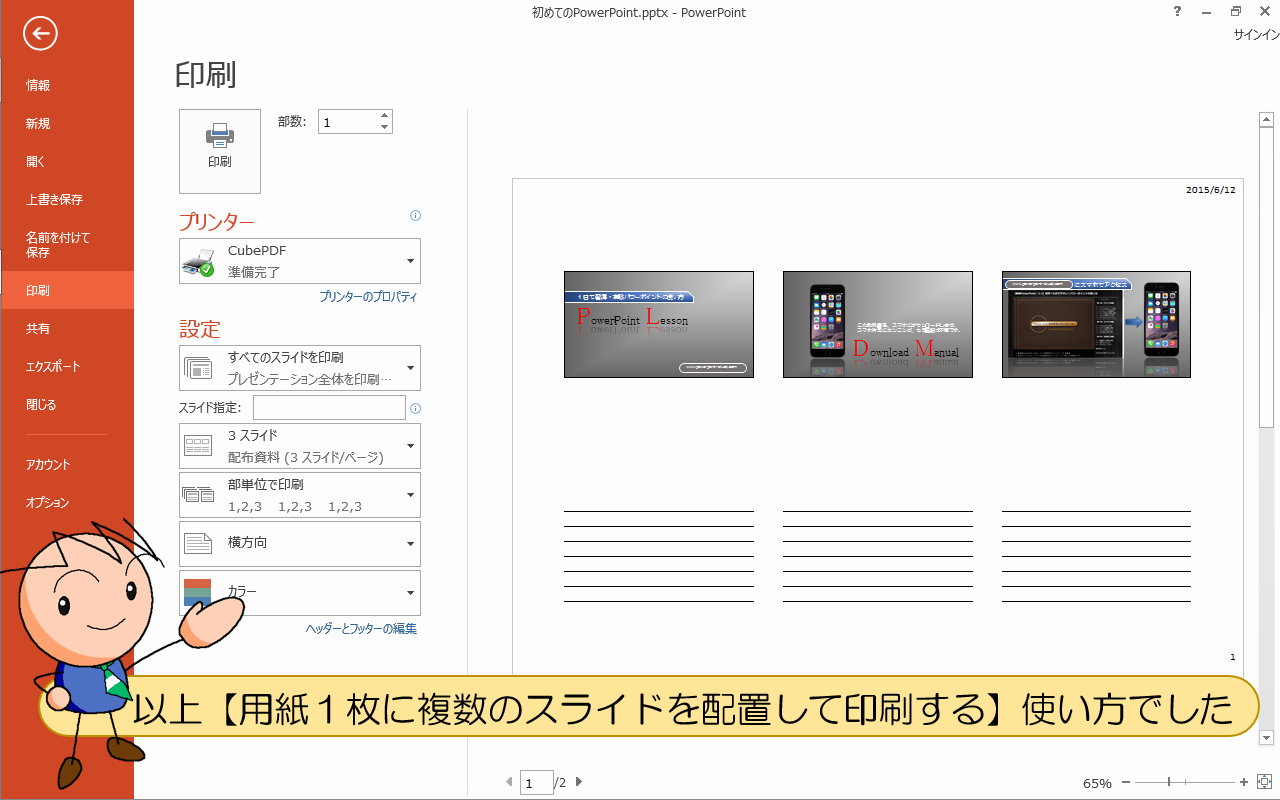Open オプション in the backstage menu

pyautogui.click(x=67, y=503)
